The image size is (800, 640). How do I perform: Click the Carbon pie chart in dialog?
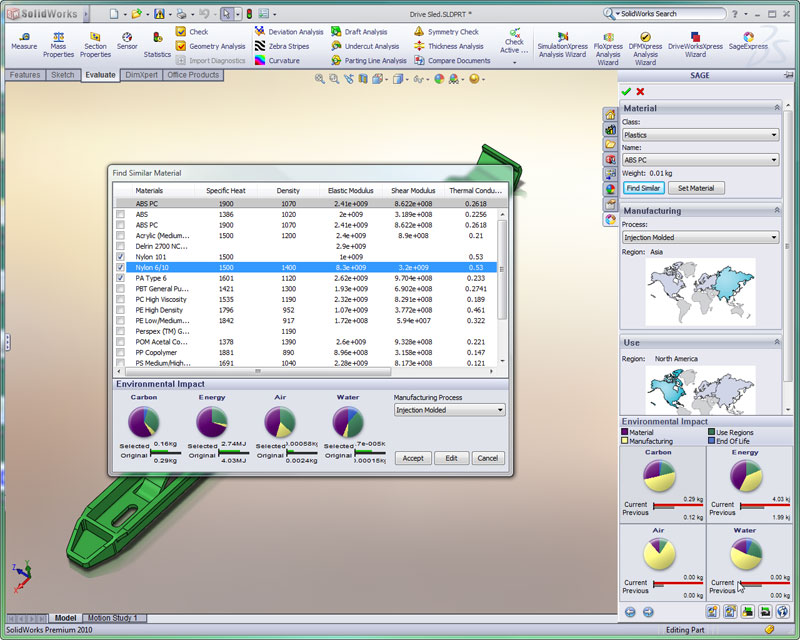point(144,421)
